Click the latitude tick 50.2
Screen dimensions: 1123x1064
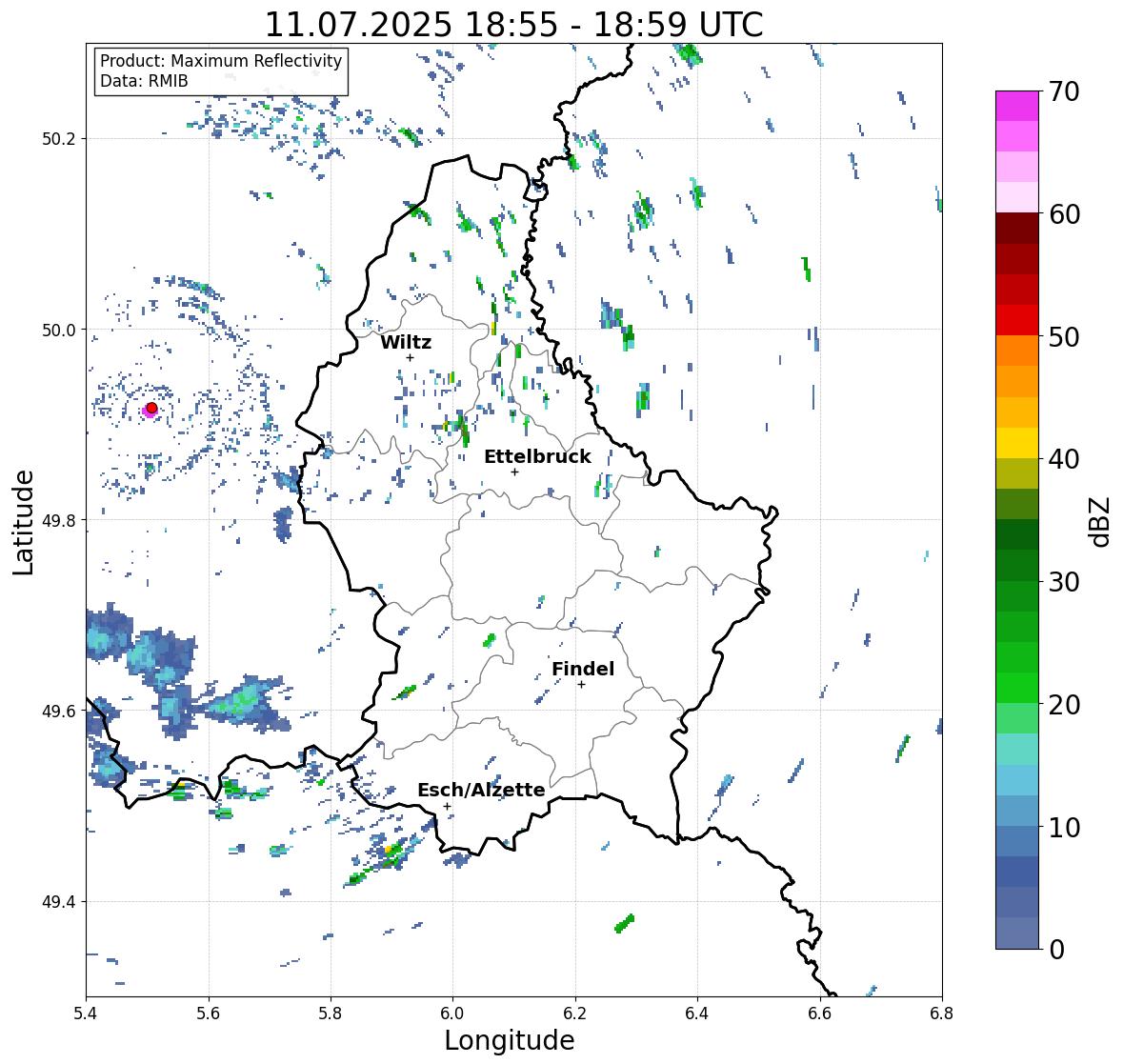(58, 139)
